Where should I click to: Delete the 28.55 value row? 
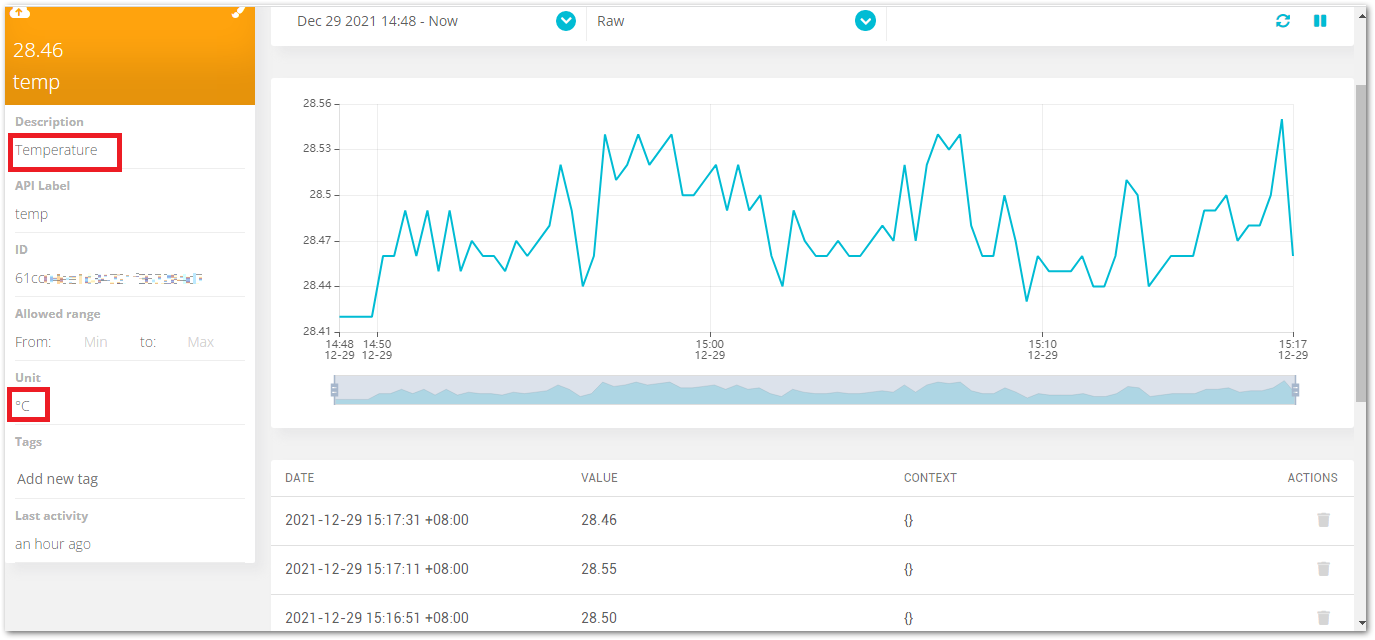point(1323,569)
